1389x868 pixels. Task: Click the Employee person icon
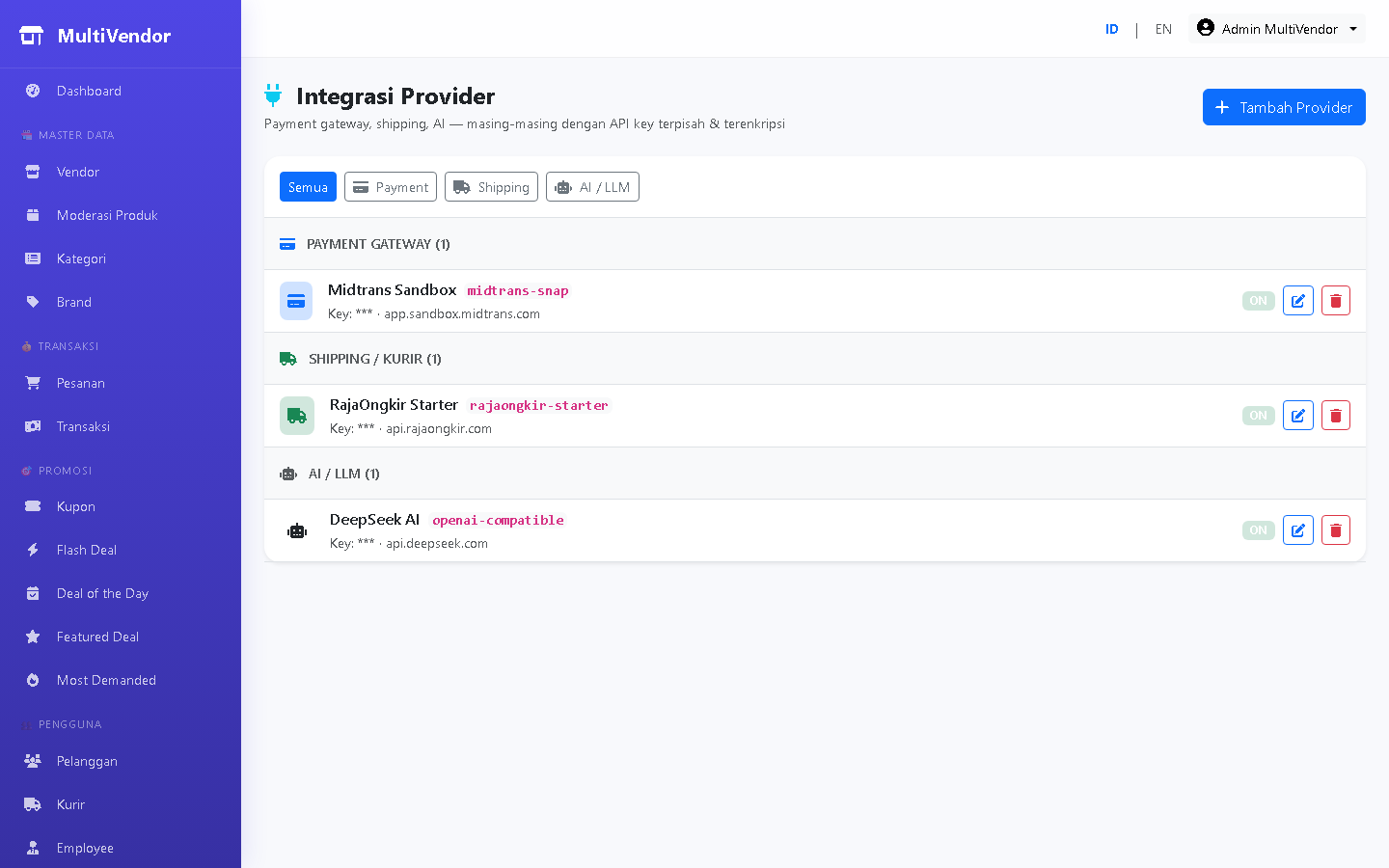[x=33, y=848]
